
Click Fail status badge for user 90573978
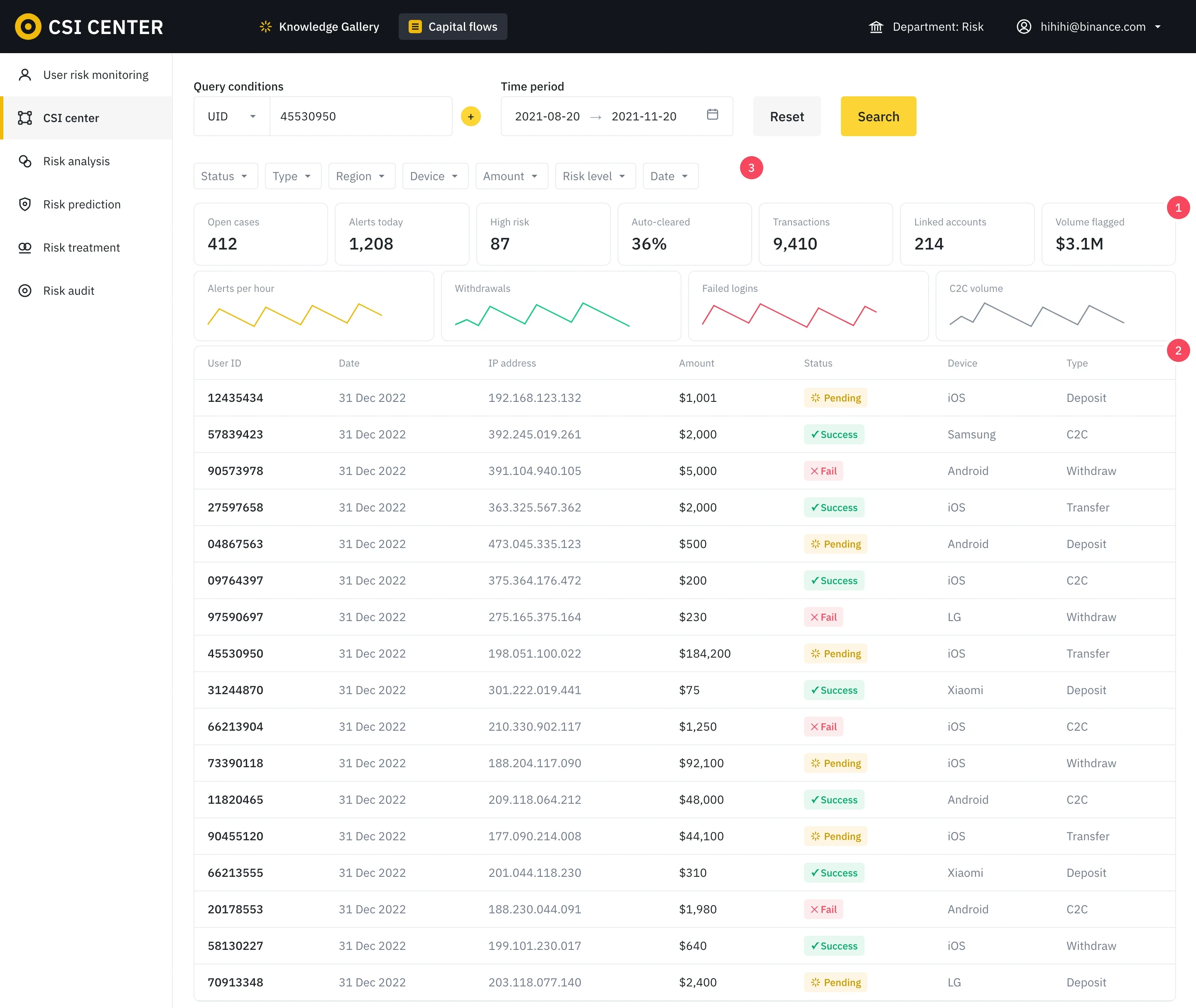[x=823, y=471]
